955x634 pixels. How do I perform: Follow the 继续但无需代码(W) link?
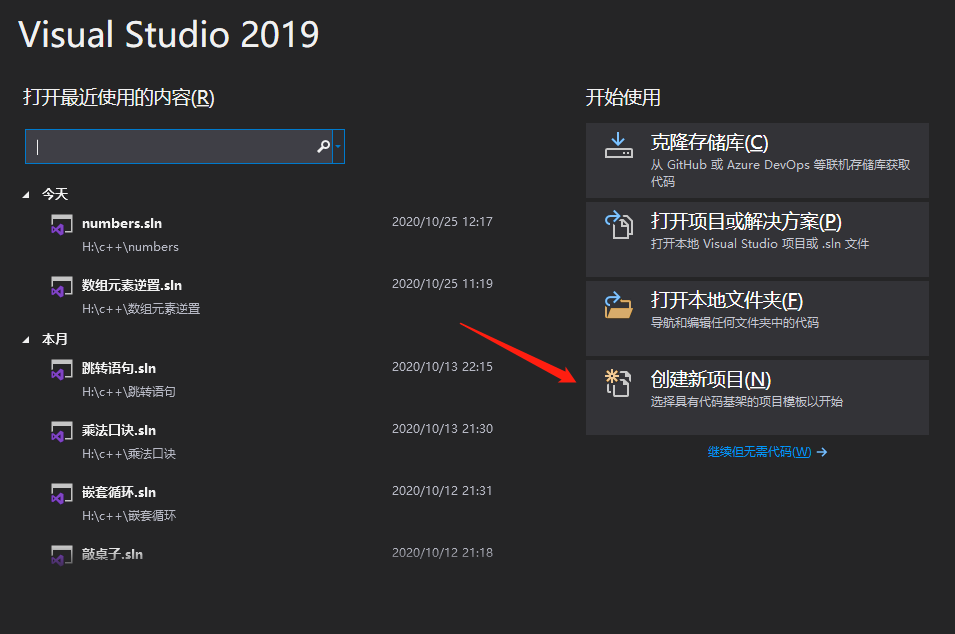pyautogui.click(x=761, y=452)
